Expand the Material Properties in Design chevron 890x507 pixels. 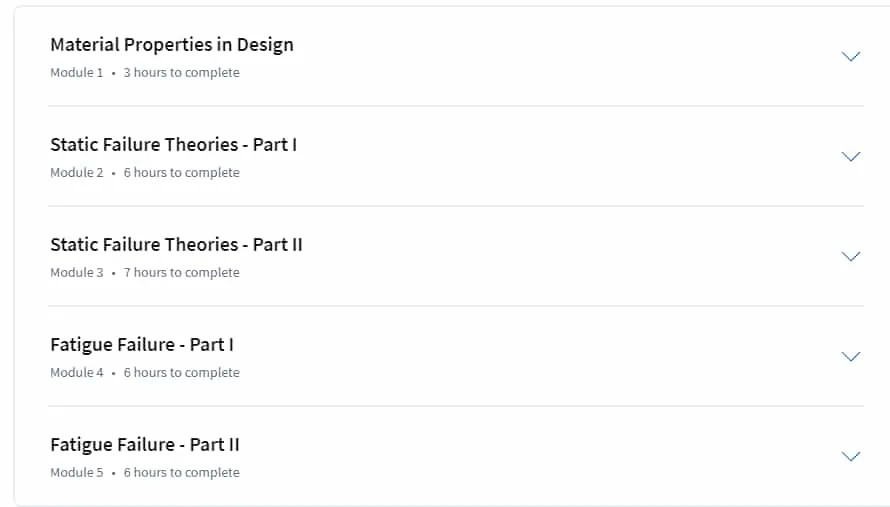tap(850, 56)
